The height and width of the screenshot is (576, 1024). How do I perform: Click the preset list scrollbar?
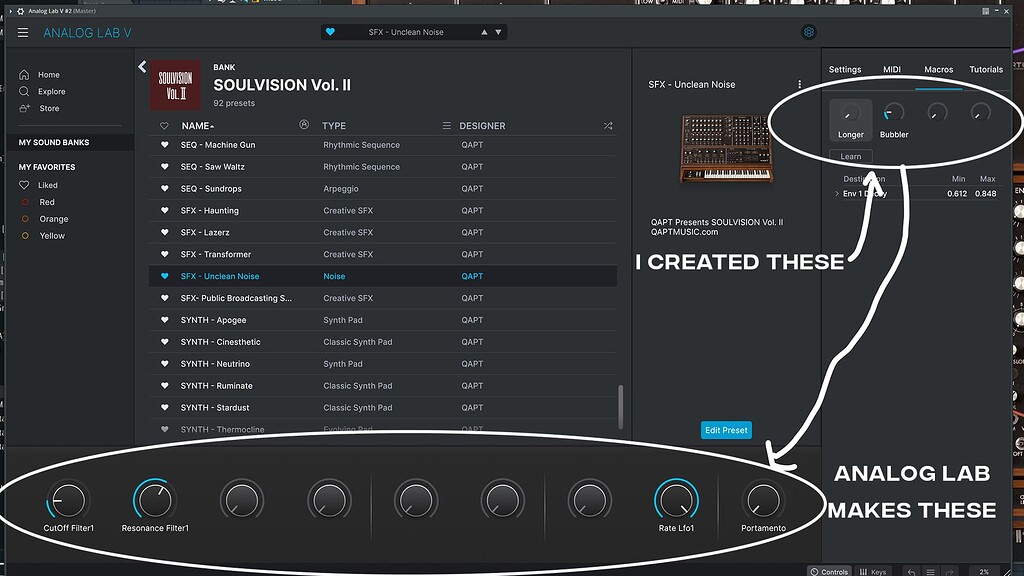(620, 406)
